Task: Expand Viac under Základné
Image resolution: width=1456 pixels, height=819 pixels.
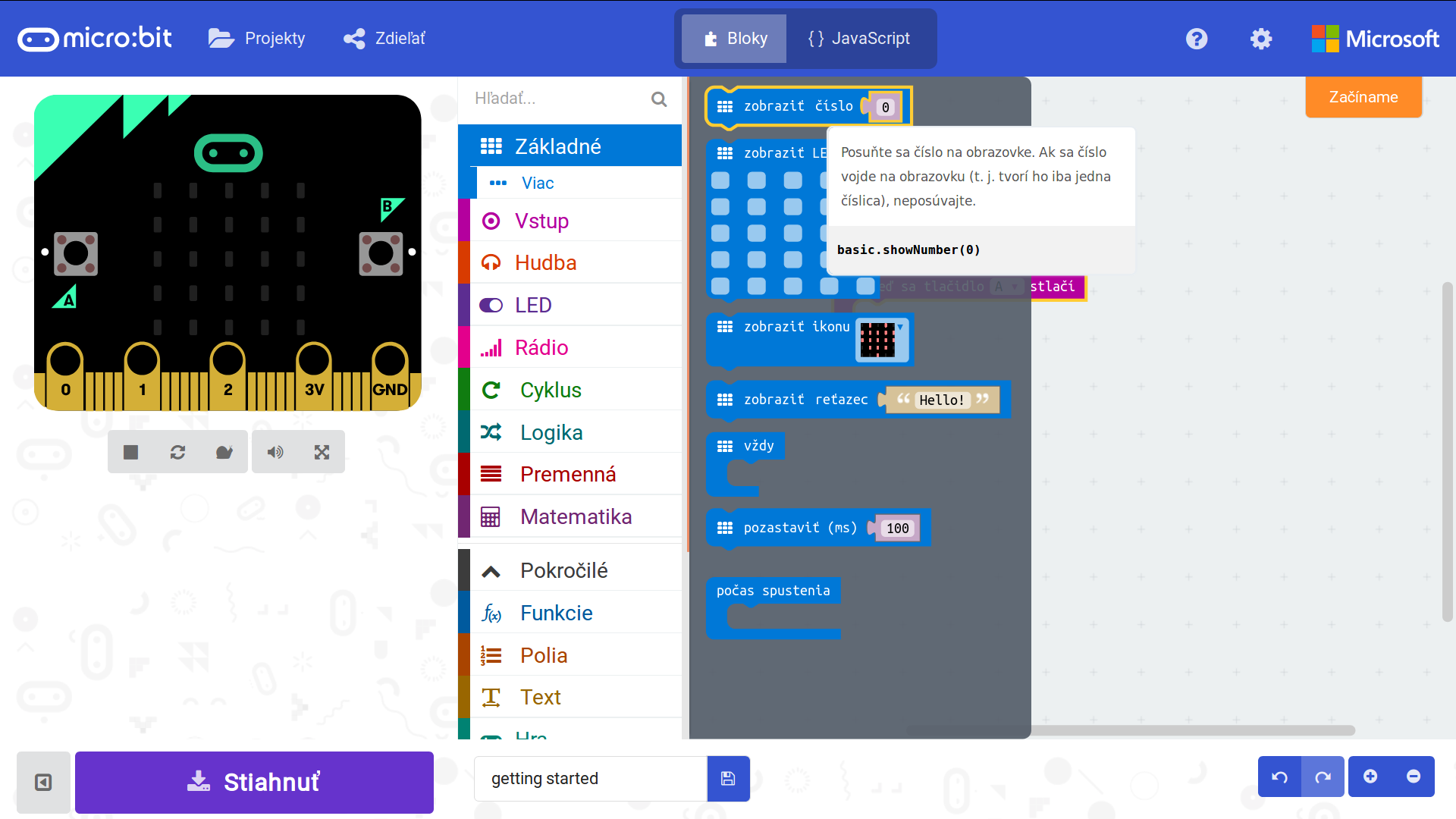Action: tap(537, 183)
